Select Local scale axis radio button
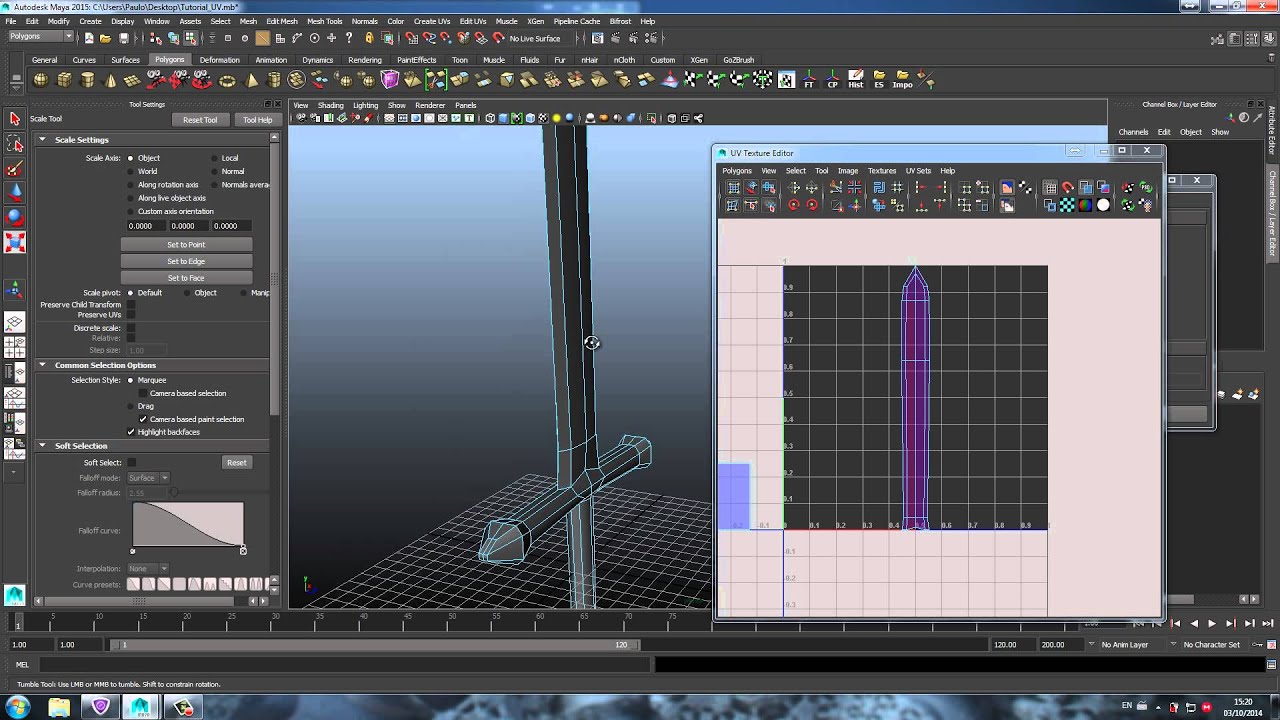This screenshot has height=720, width=1280. coord(214,158)
